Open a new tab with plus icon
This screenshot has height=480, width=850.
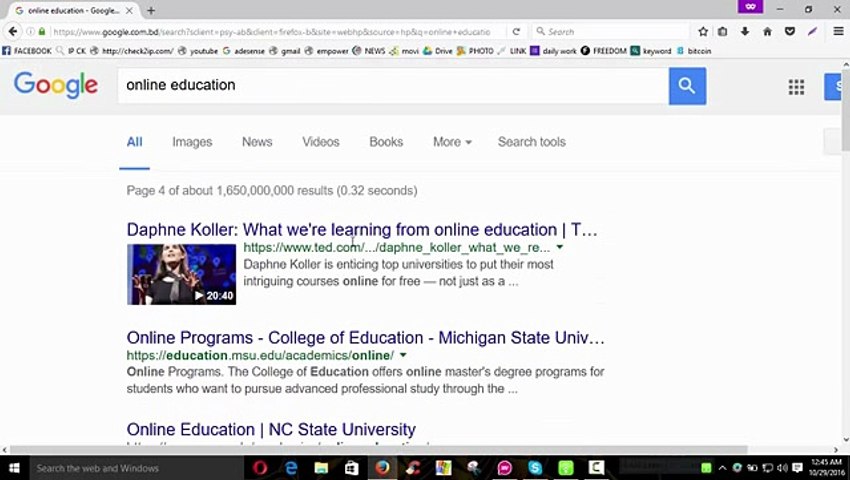[x=151, y=10]
